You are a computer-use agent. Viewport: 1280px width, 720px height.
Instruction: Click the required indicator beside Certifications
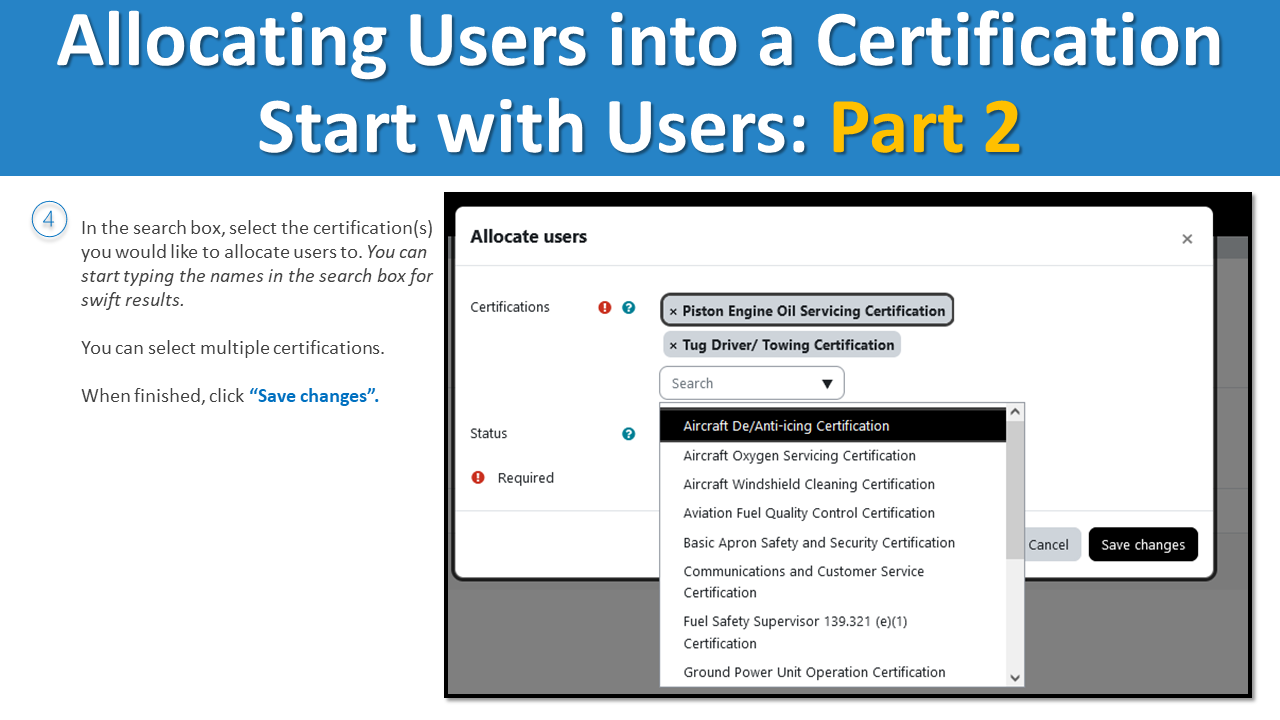coord(604,308)
